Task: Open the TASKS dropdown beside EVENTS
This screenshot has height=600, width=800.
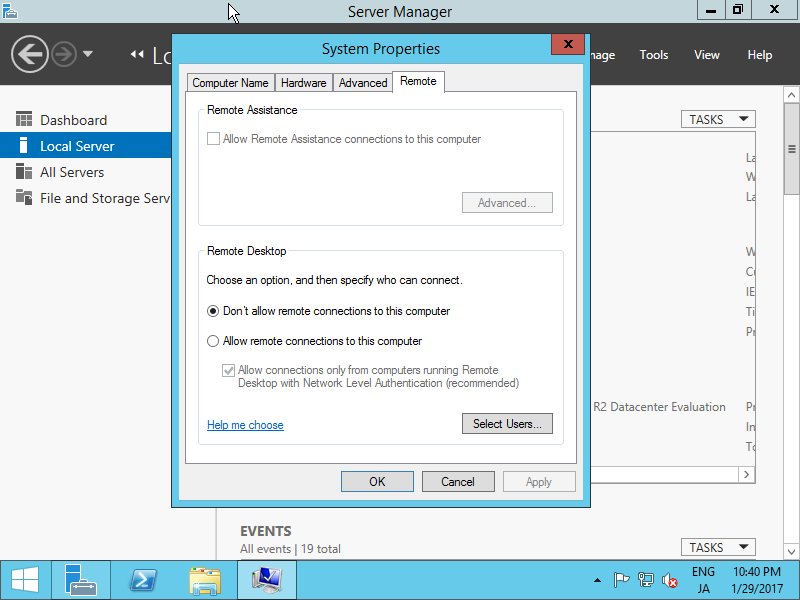Action: (x=717, y=547)
